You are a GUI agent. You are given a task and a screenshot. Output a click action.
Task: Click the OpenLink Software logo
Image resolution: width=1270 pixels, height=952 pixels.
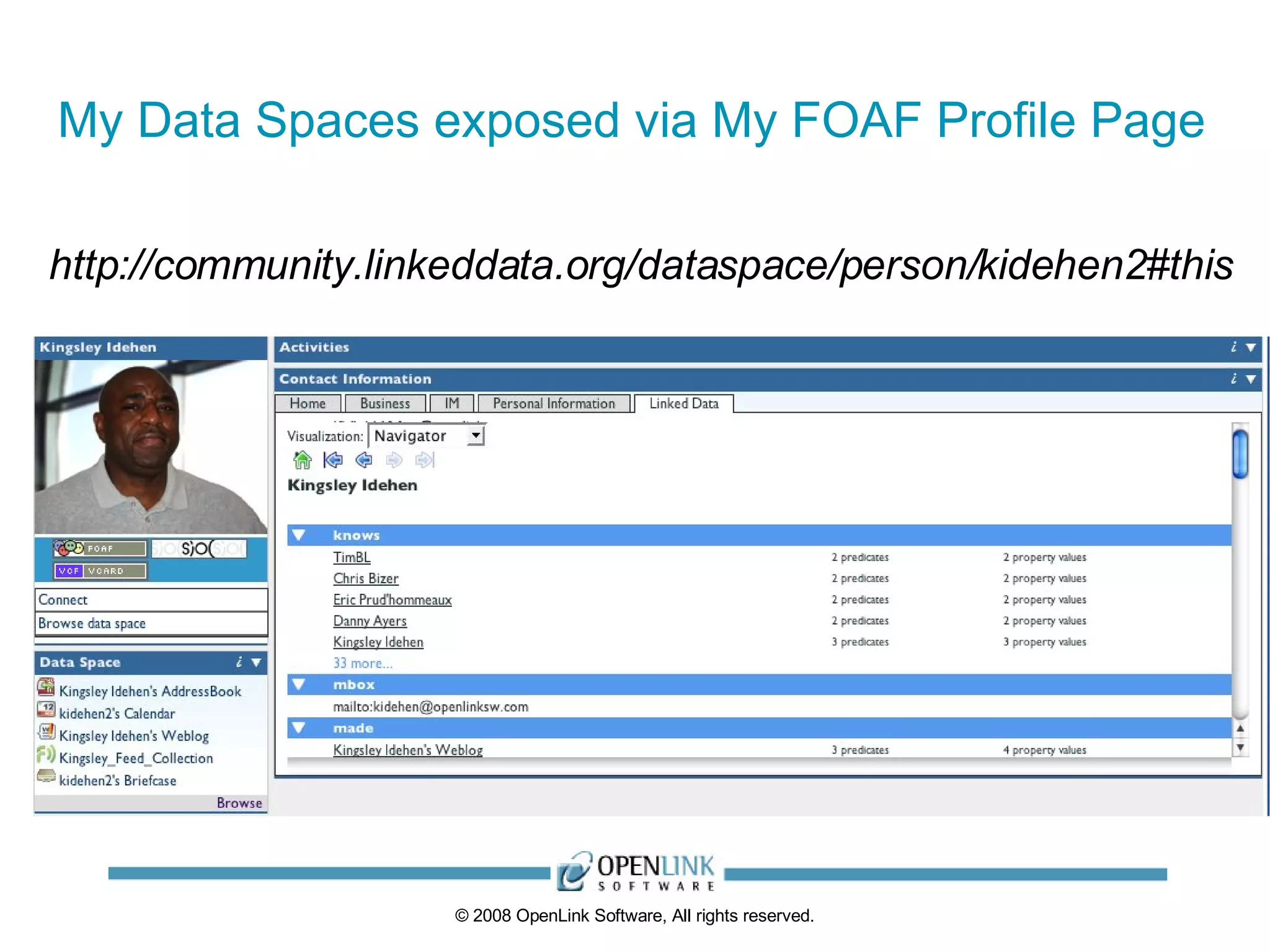[636, 871]
